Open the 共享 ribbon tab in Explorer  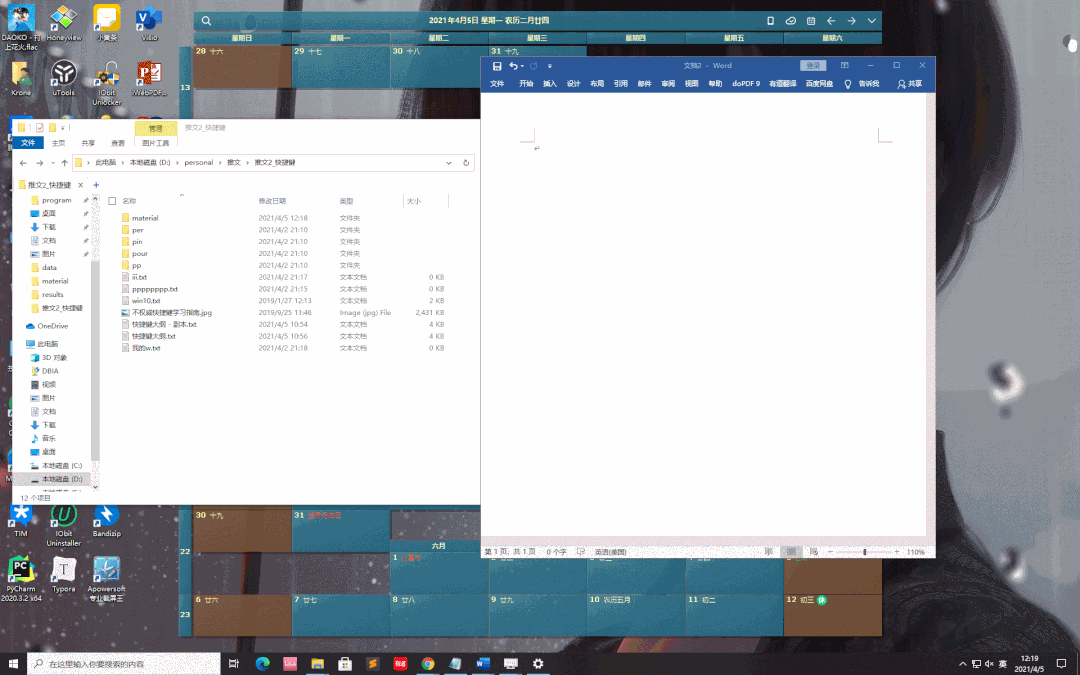(x=88, y=143)
